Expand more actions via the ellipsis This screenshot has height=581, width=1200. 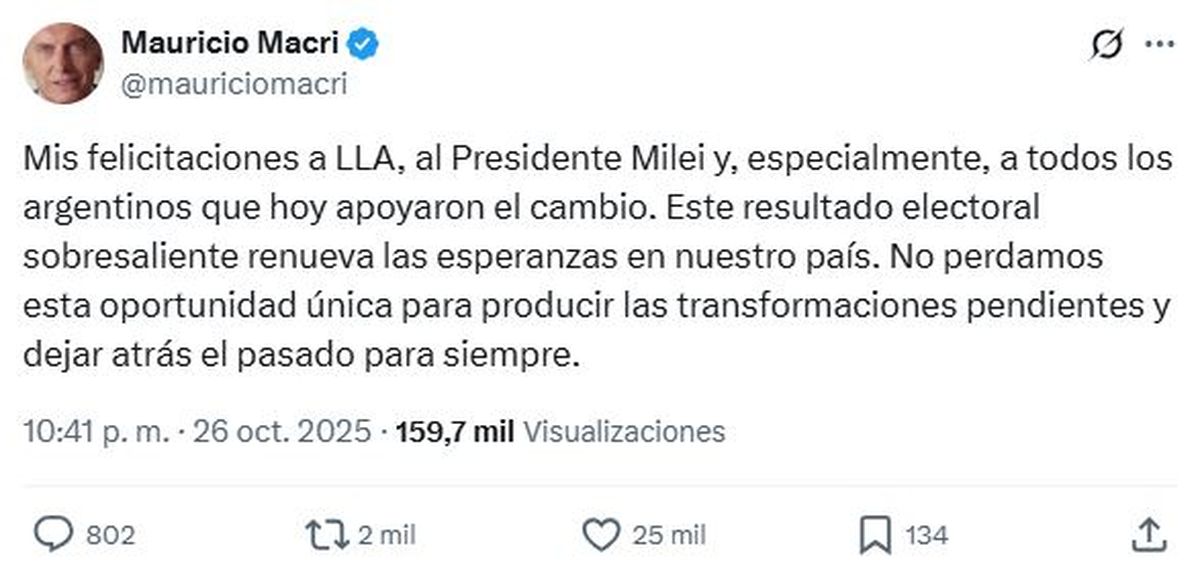tap(1160, 42)
